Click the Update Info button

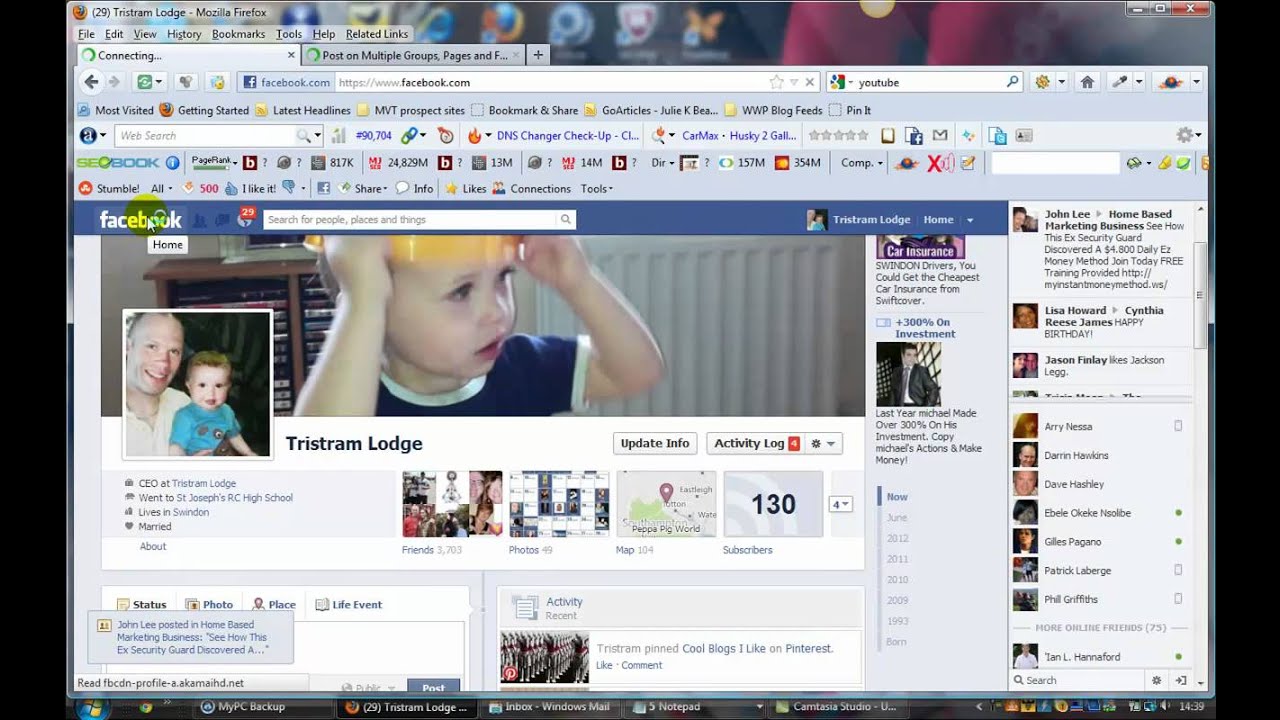click(x=655, y=443)
